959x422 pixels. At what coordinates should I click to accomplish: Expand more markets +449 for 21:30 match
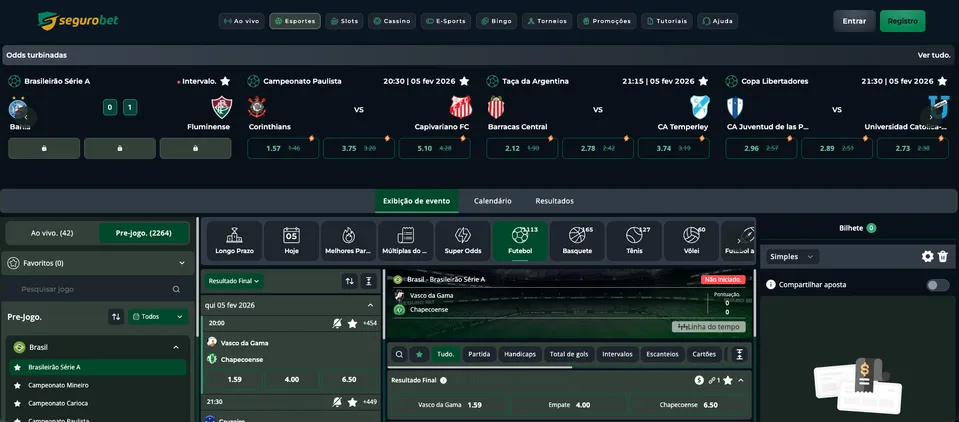369,402
